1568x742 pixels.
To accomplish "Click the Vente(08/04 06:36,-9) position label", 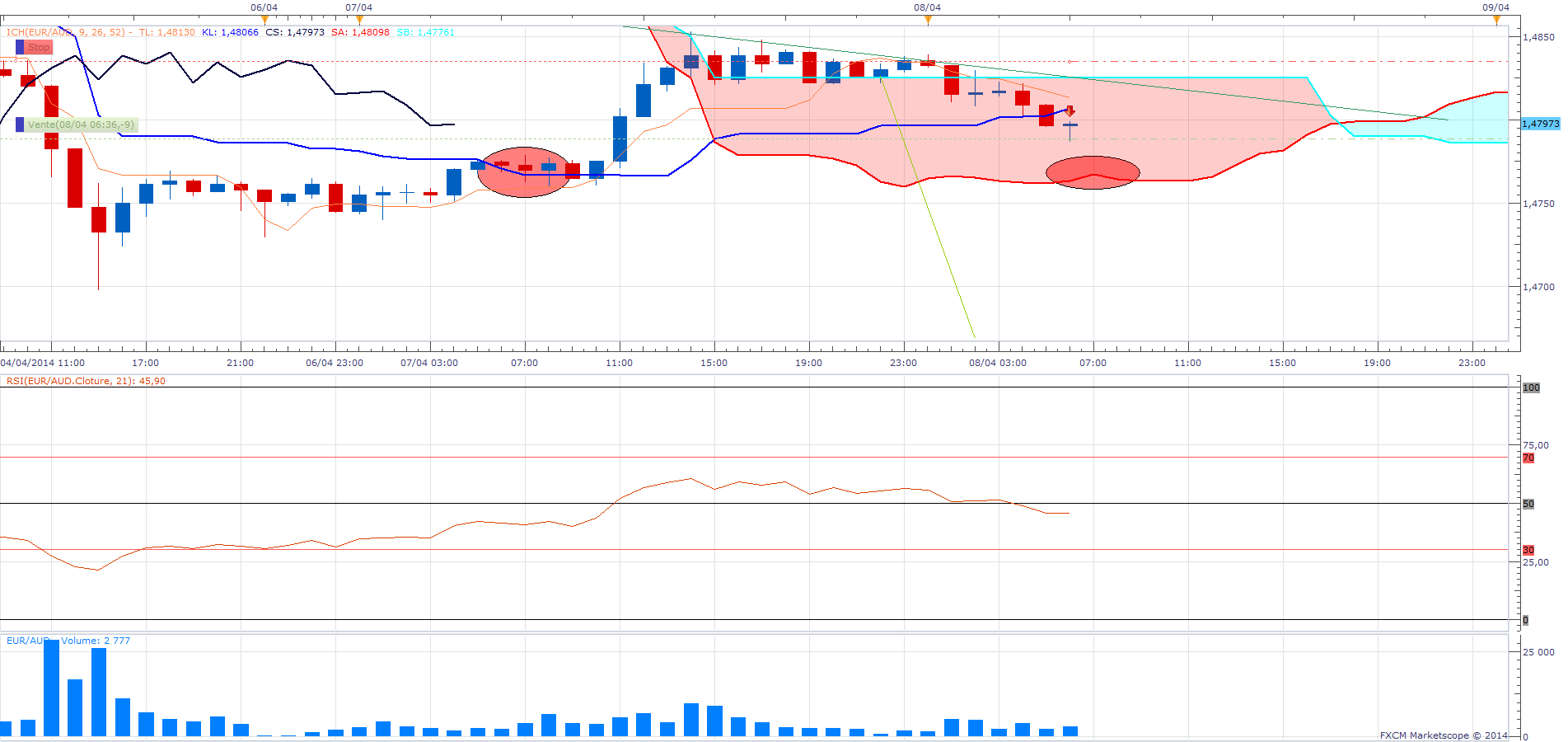I will (x=81, y=125).
